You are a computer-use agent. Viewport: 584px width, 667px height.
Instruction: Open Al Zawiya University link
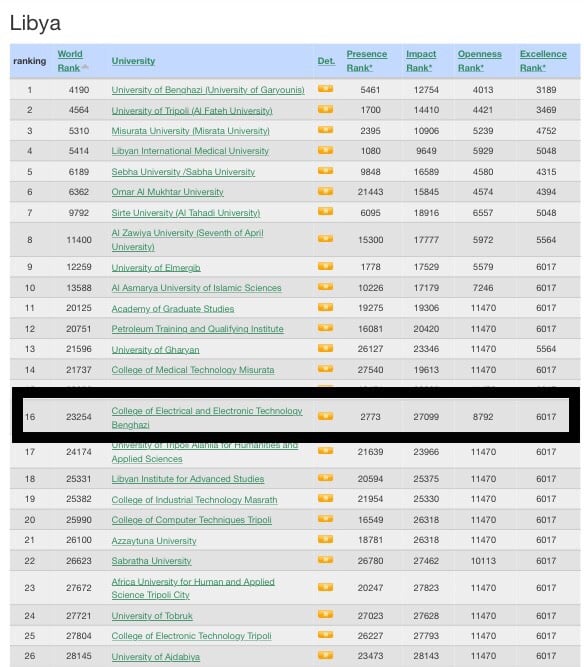coord(188,240)
